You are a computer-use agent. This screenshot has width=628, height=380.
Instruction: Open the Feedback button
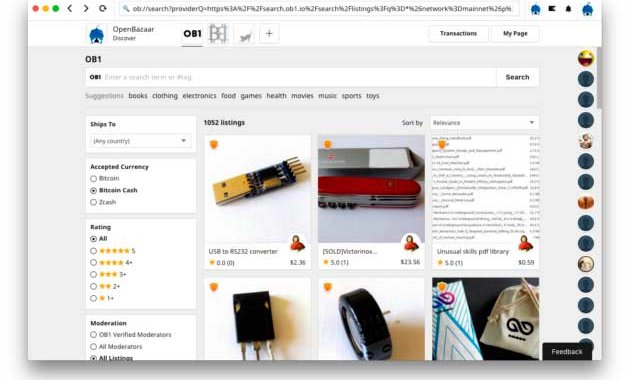tap(567, 352)
